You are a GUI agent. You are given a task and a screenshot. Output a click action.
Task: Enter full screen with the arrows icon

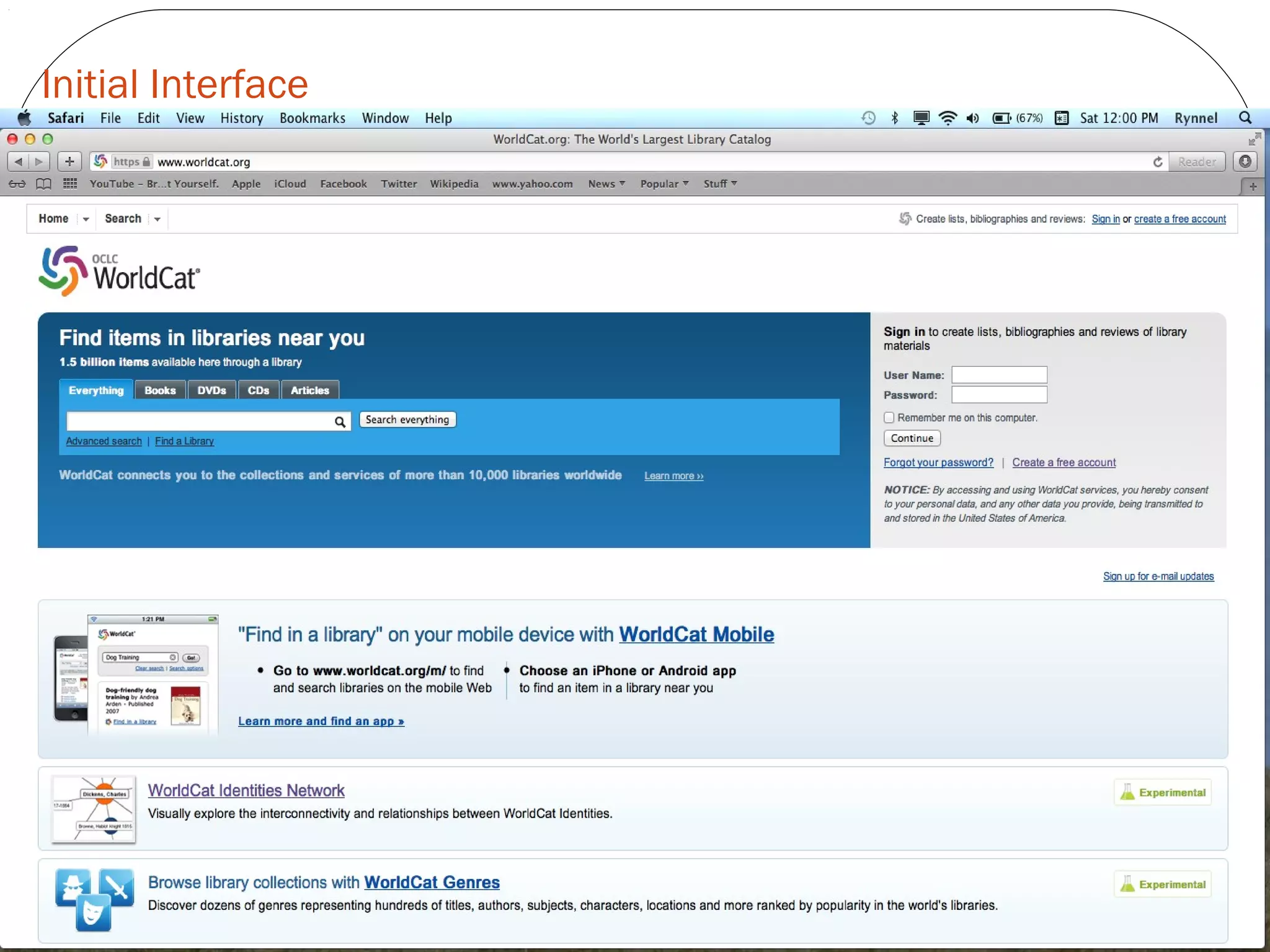tap(1254, 139)
